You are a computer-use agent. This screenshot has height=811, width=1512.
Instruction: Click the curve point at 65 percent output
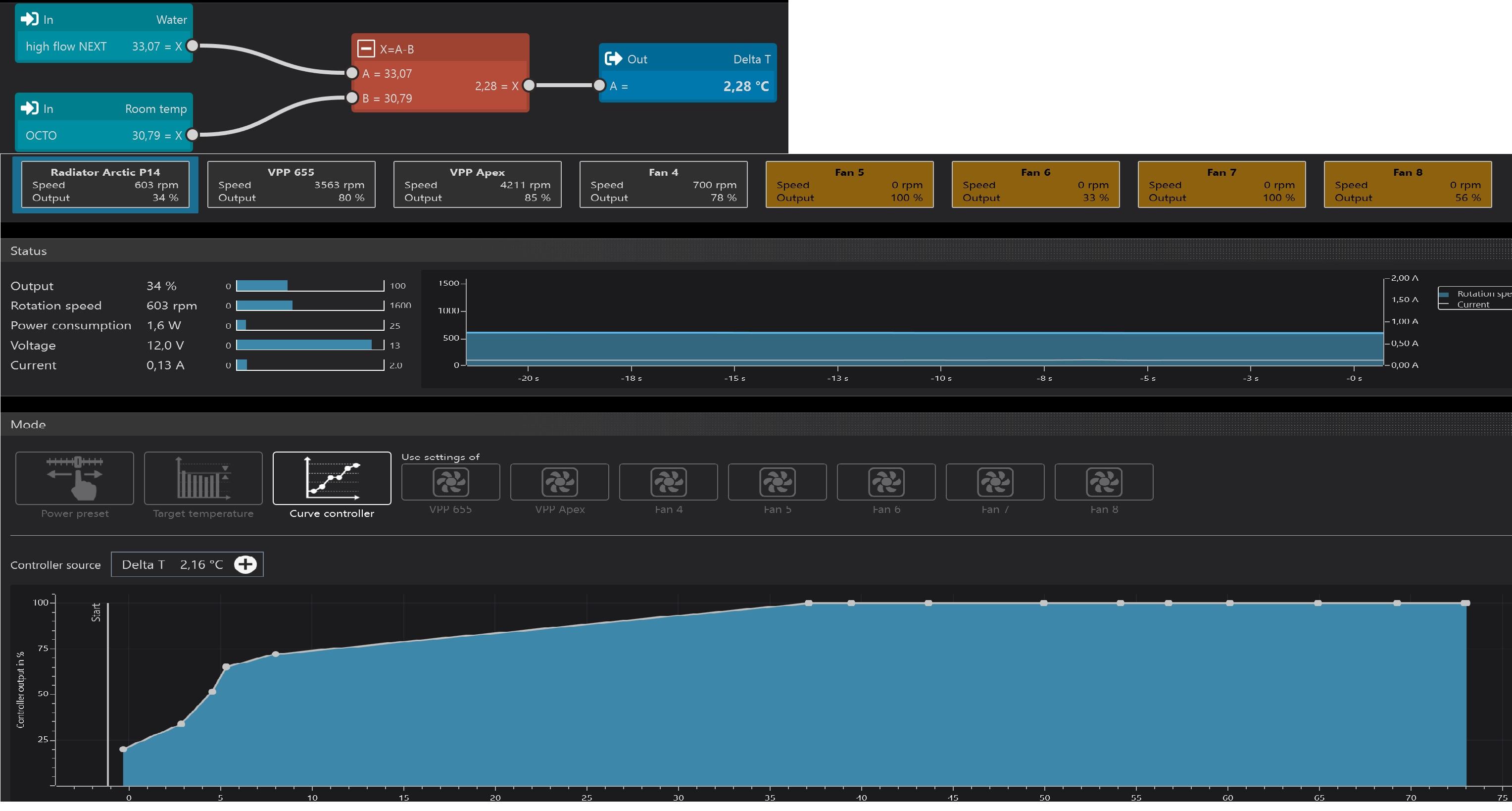pyautogui.click(x=226, y=666)
